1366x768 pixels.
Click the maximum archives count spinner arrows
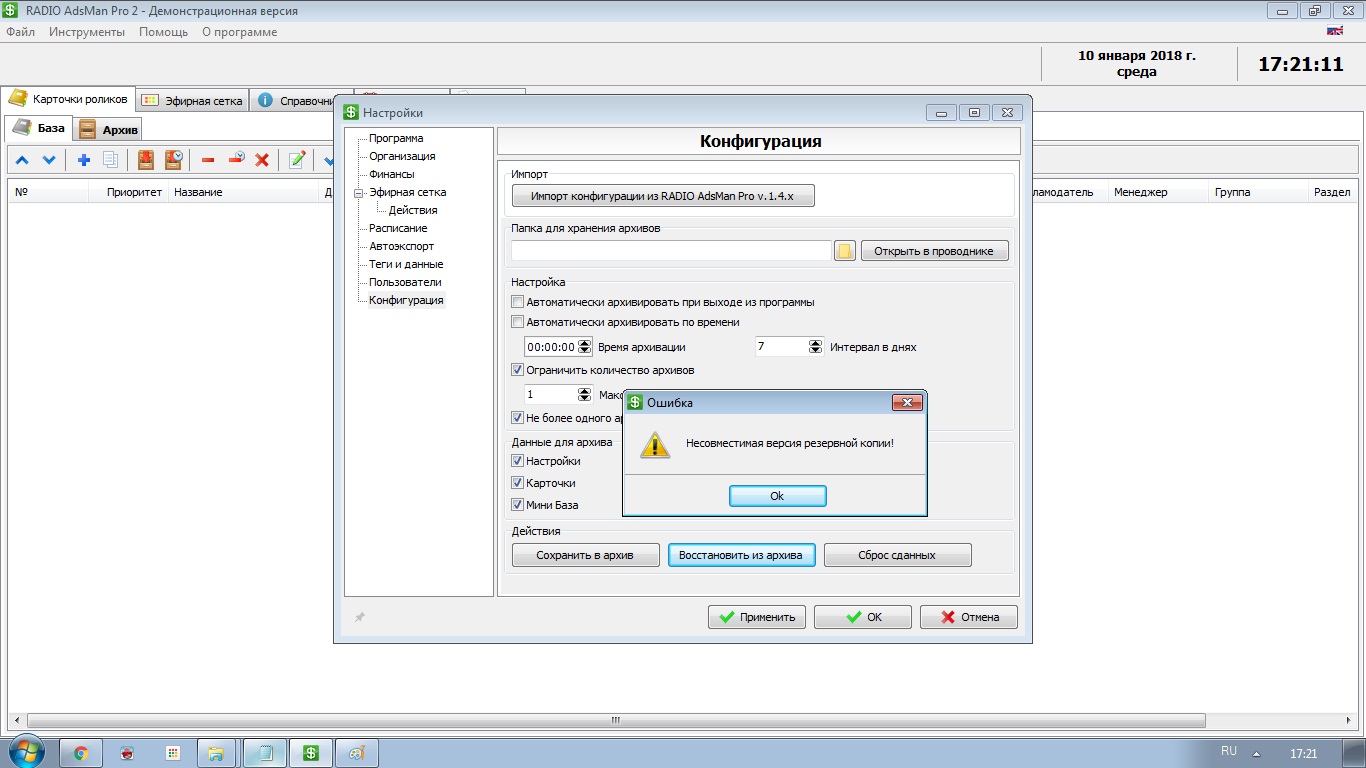(x=585, y=395)
